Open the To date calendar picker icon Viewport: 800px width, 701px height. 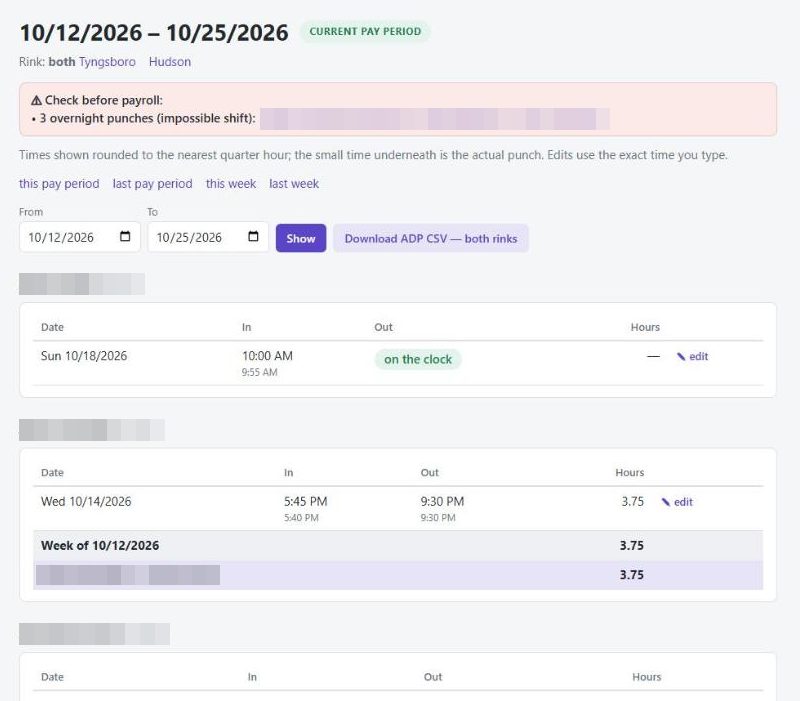[x=253, y=236]
